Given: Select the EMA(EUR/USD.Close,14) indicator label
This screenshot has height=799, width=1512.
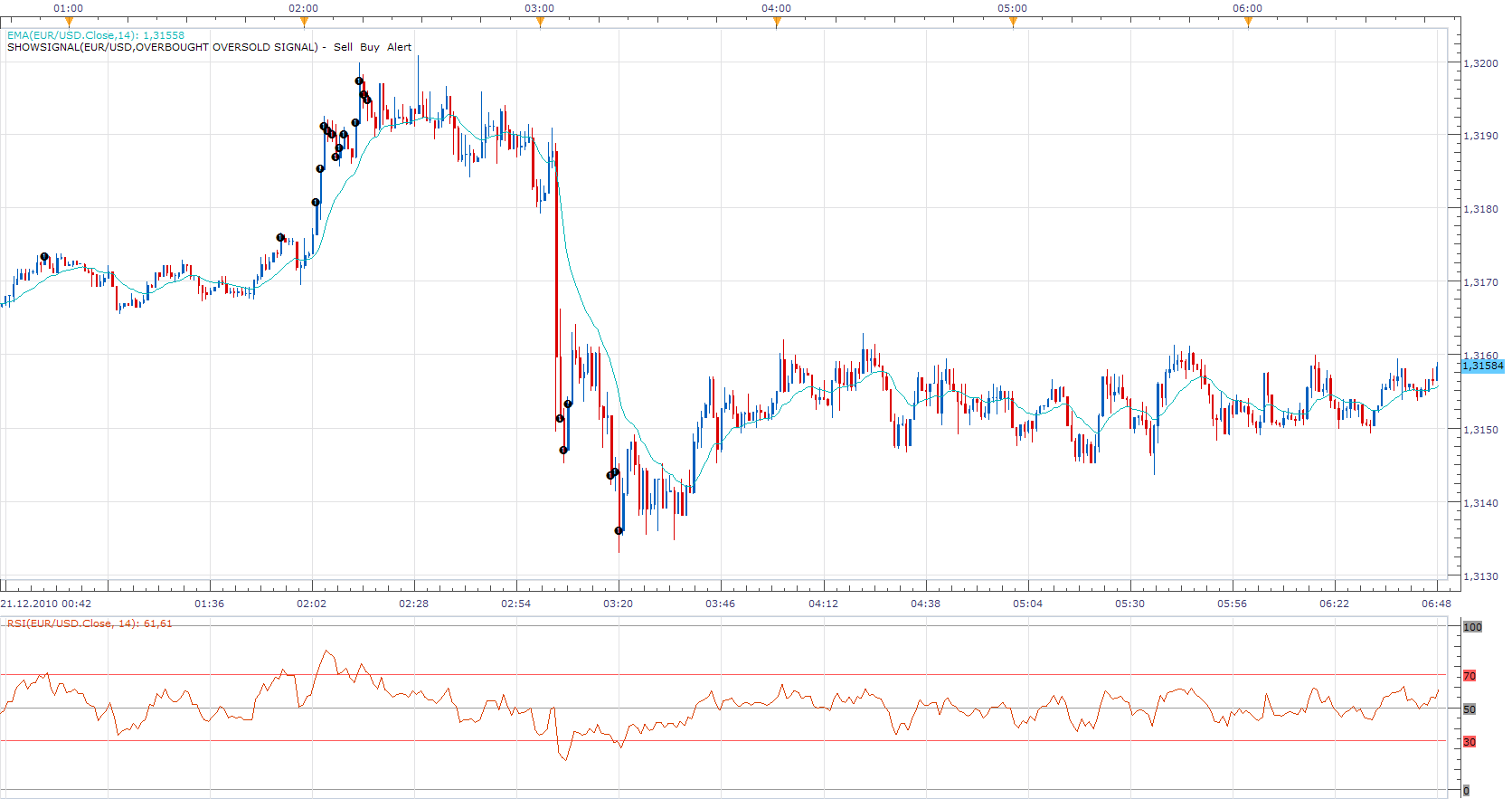Looking at the screenshot, I should point(95,35).
